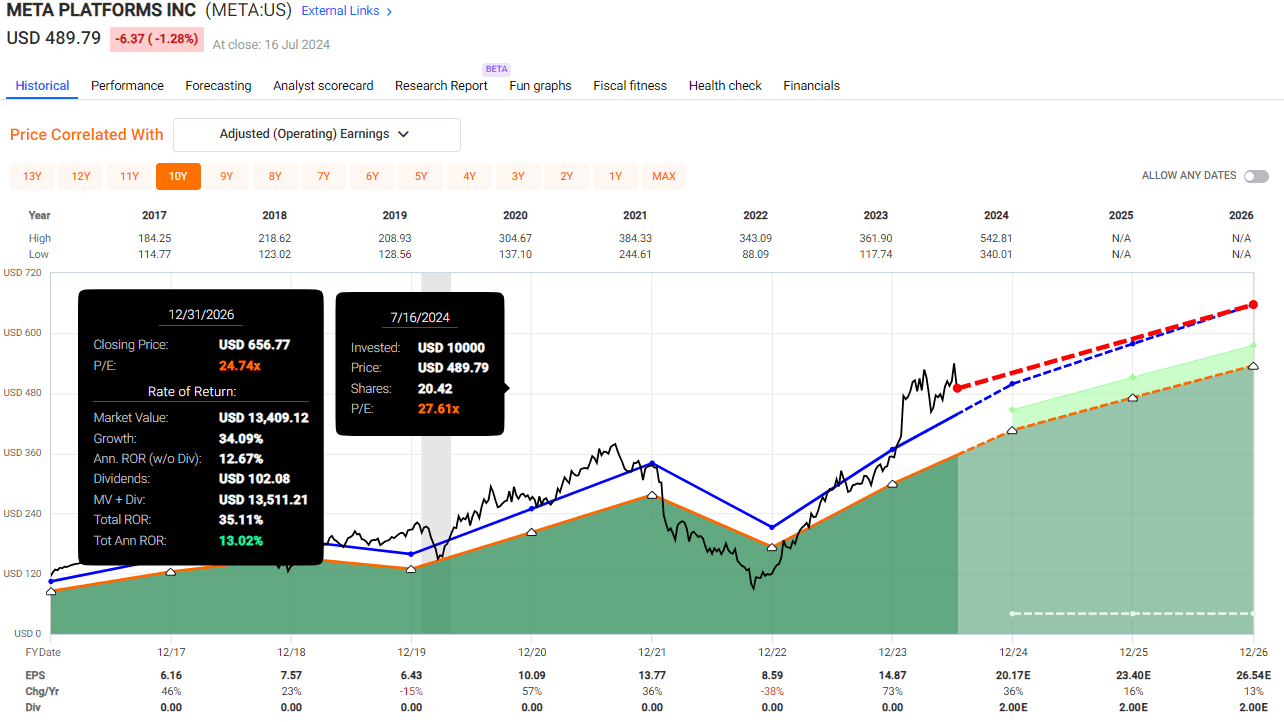Switch to the Fun graphs tab
The image size is (1284, 722).
540,86
